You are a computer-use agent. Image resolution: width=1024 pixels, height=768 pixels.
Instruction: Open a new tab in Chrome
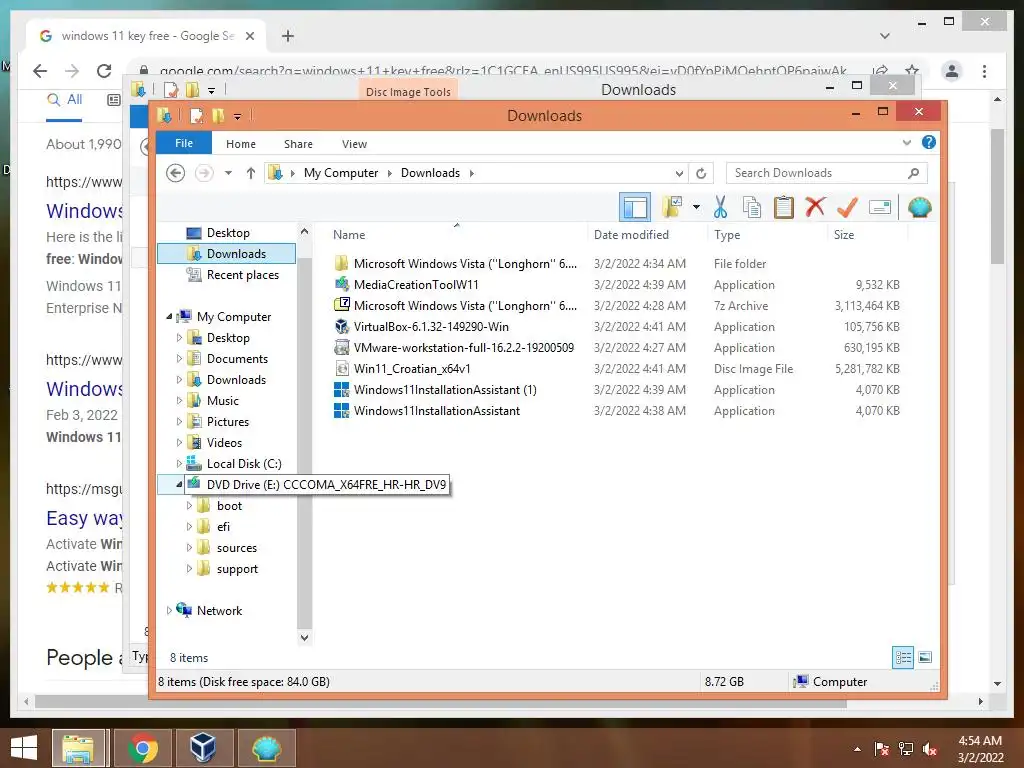(x=287, y=36)
